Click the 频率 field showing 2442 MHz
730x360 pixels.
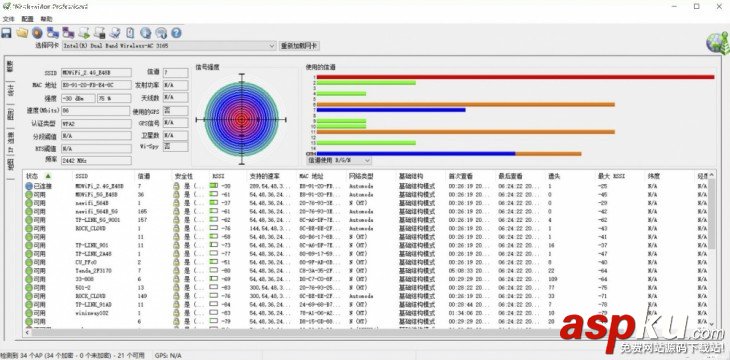(96, 160)
